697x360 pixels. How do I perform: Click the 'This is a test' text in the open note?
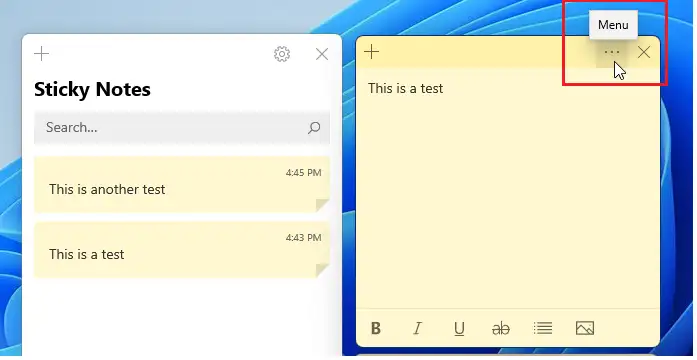pos(405,88)
